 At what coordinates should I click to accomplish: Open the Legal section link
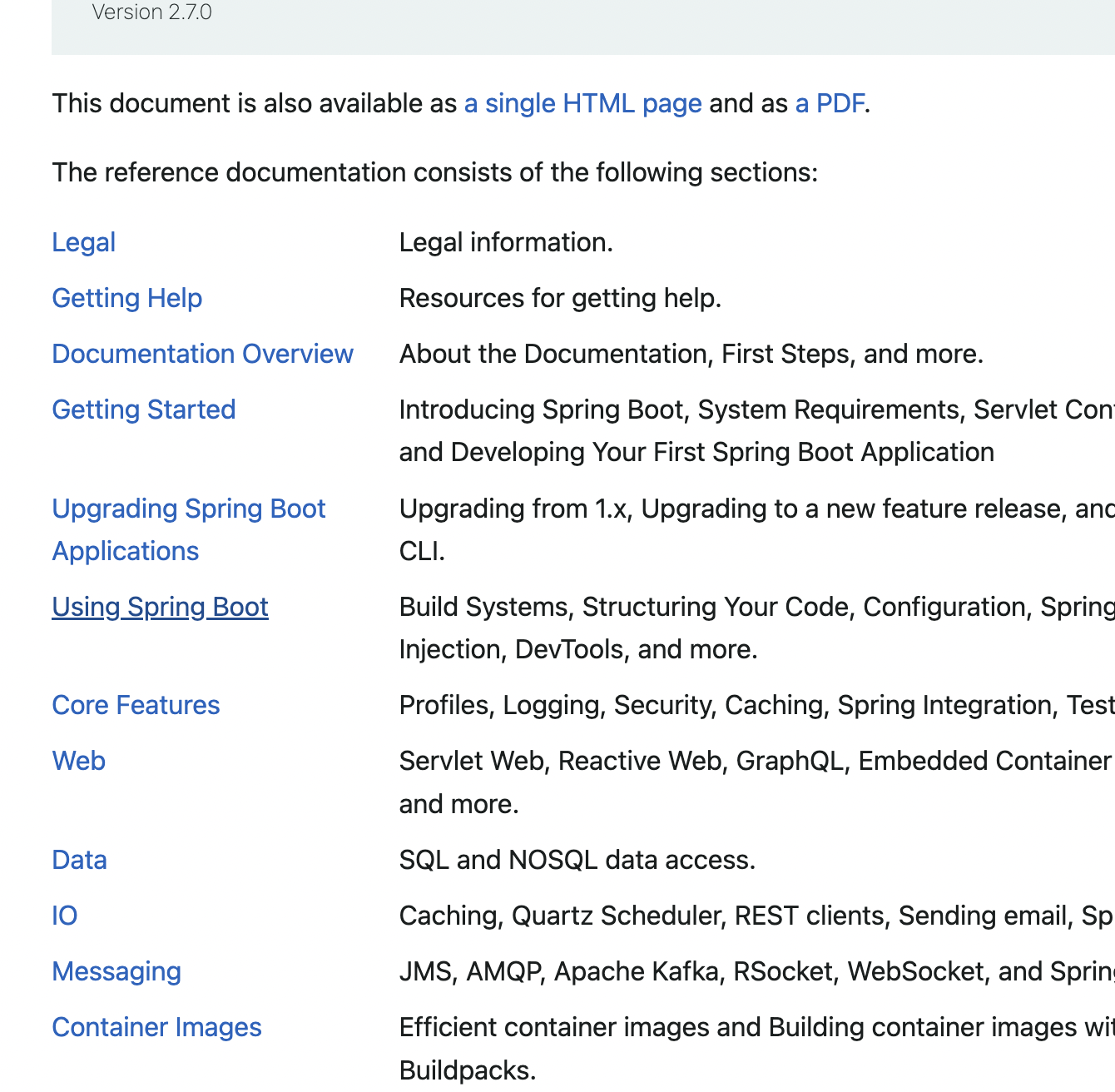pyautogui.click(x=83, y=242)
